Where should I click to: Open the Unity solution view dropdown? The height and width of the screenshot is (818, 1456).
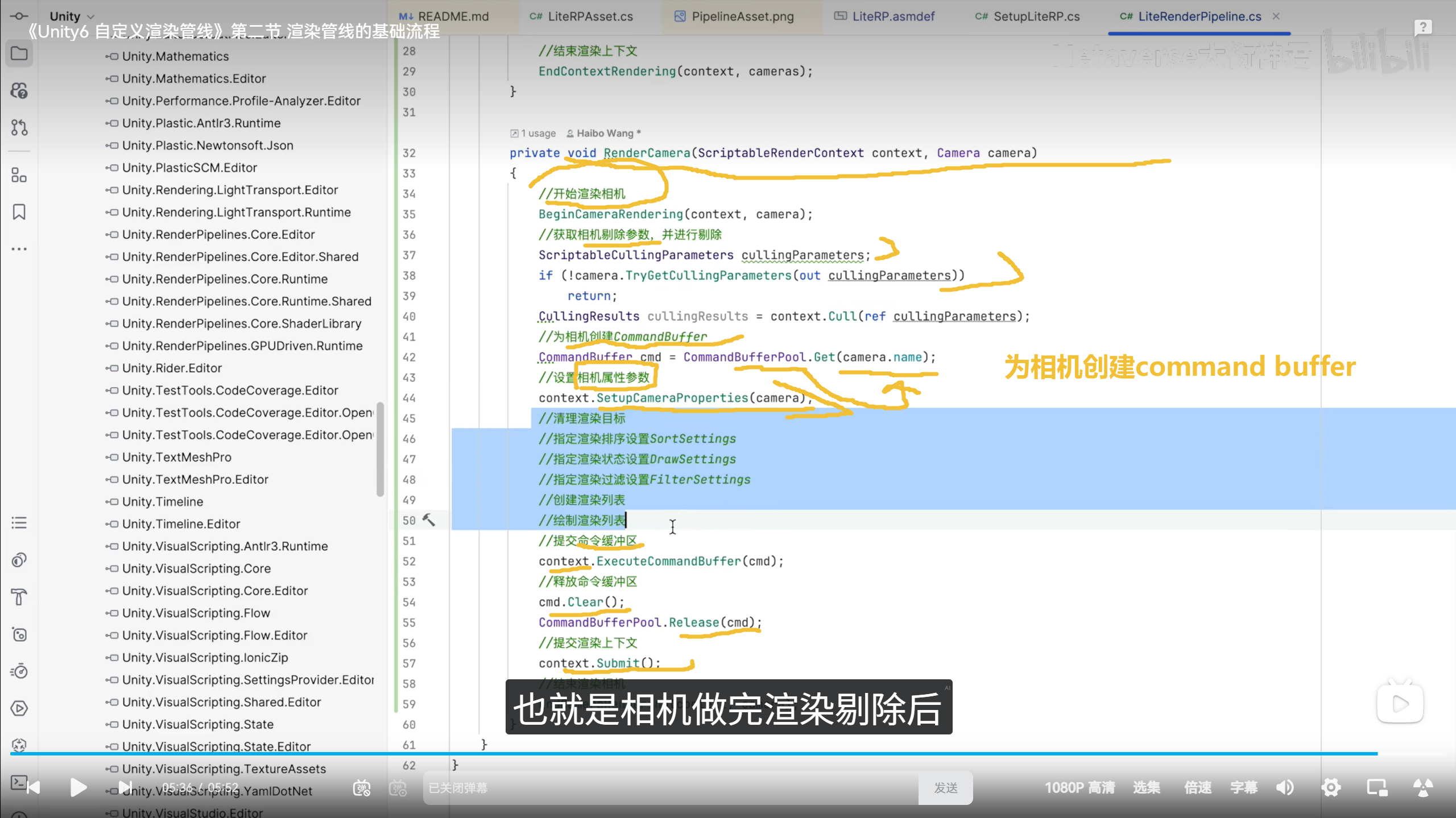click(x=72, y=16)
